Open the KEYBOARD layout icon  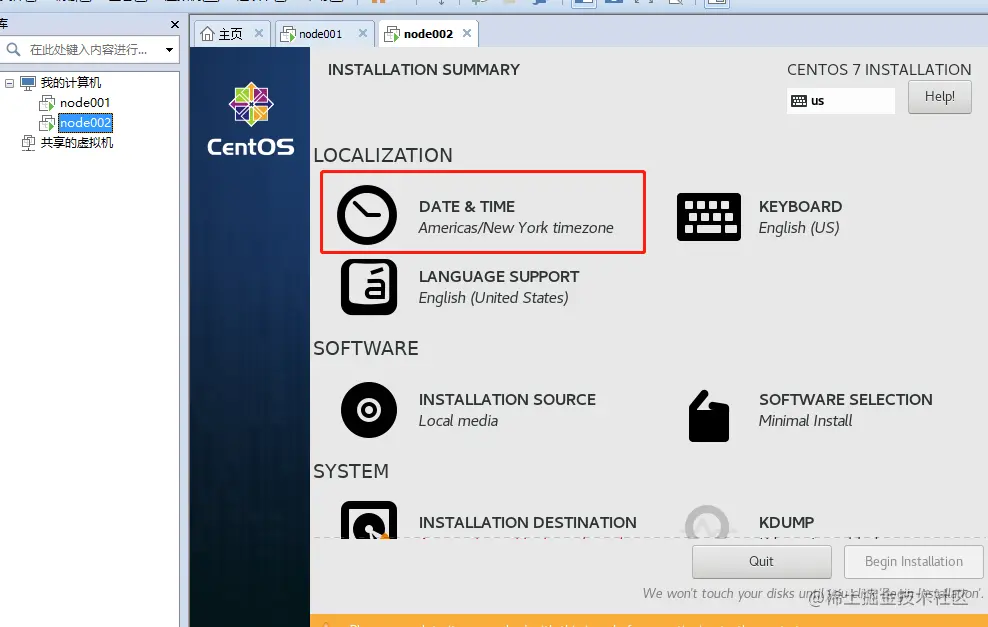709,217
